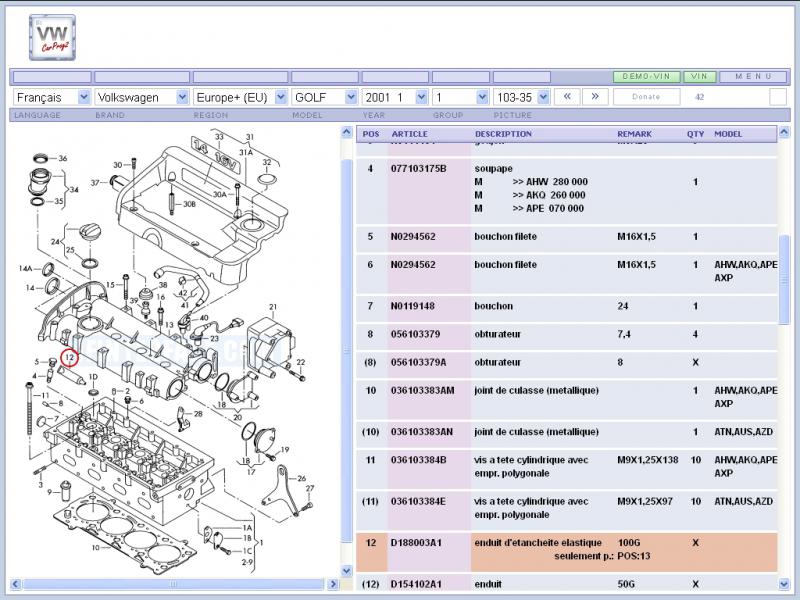Click callout 21 in the diagram

click(273, 307)
